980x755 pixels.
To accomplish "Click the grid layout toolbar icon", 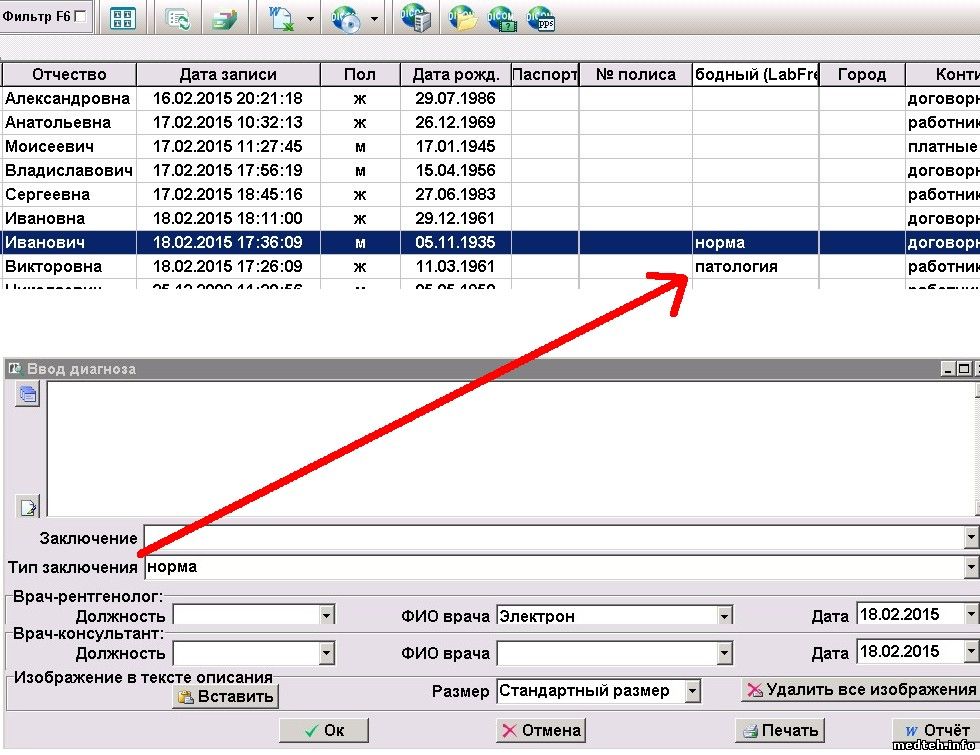I will click(123, 18).
